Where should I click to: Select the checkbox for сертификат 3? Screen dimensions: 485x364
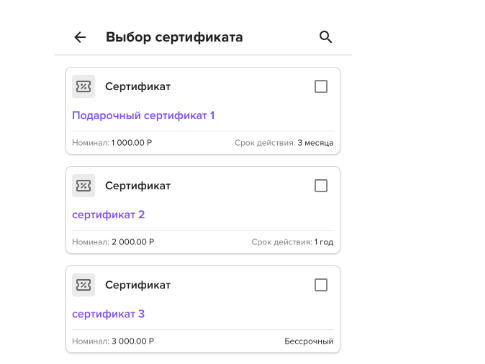321,285
